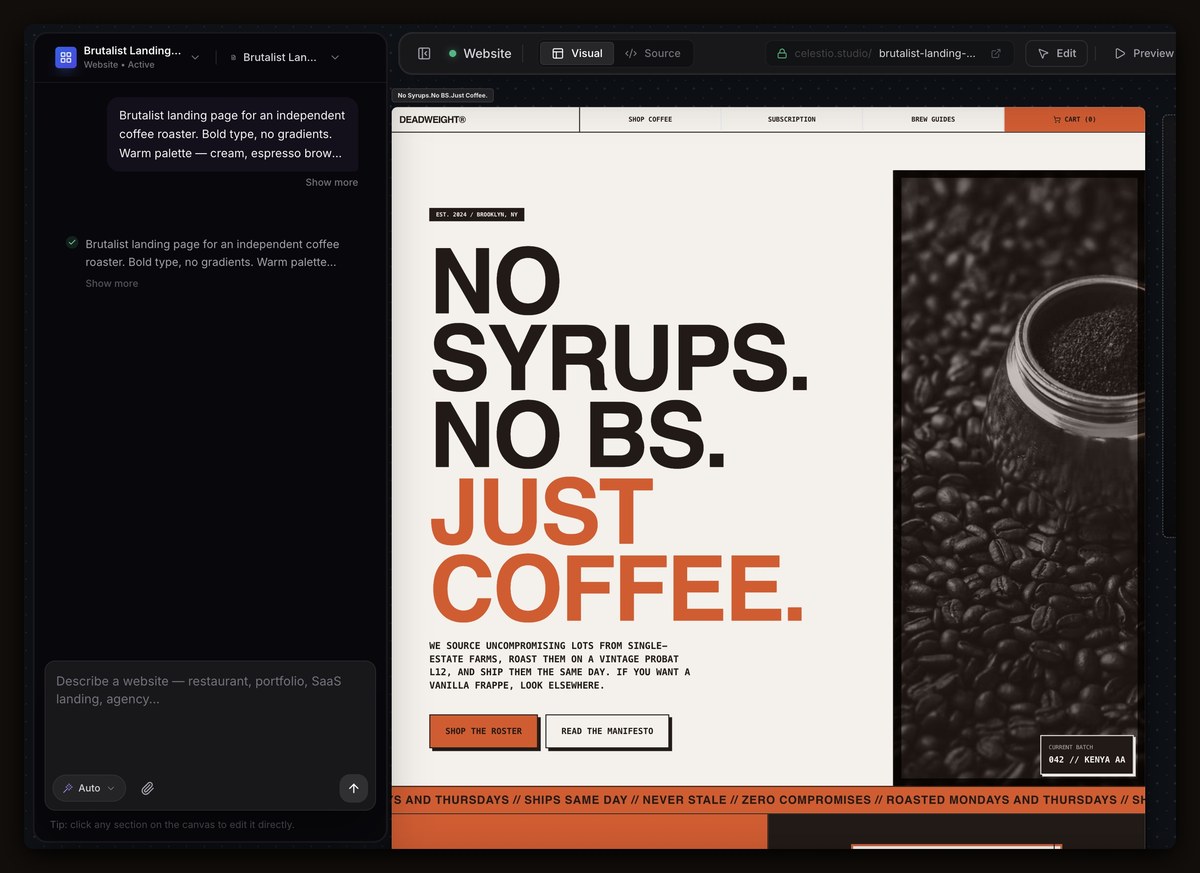
Task: Click the Preview button
Action: (1143, 53)
